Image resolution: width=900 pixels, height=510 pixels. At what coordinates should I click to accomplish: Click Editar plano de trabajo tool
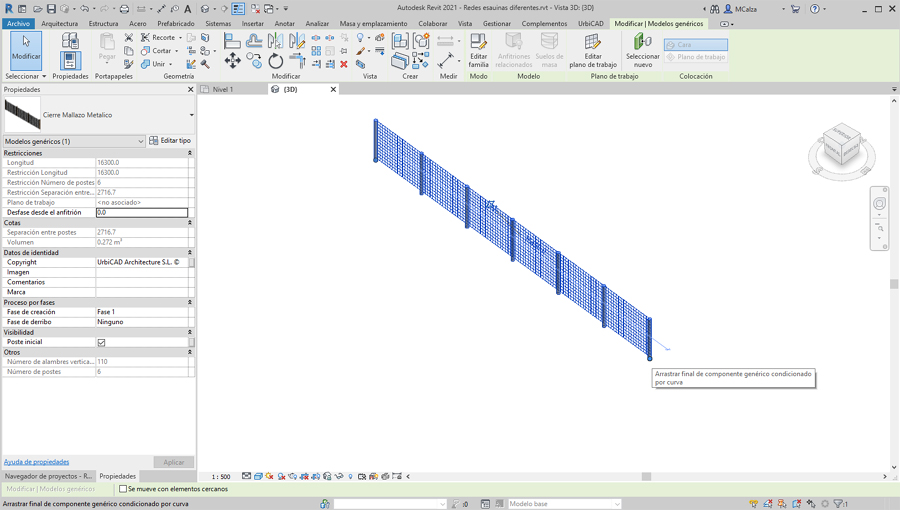pos(592,48)
